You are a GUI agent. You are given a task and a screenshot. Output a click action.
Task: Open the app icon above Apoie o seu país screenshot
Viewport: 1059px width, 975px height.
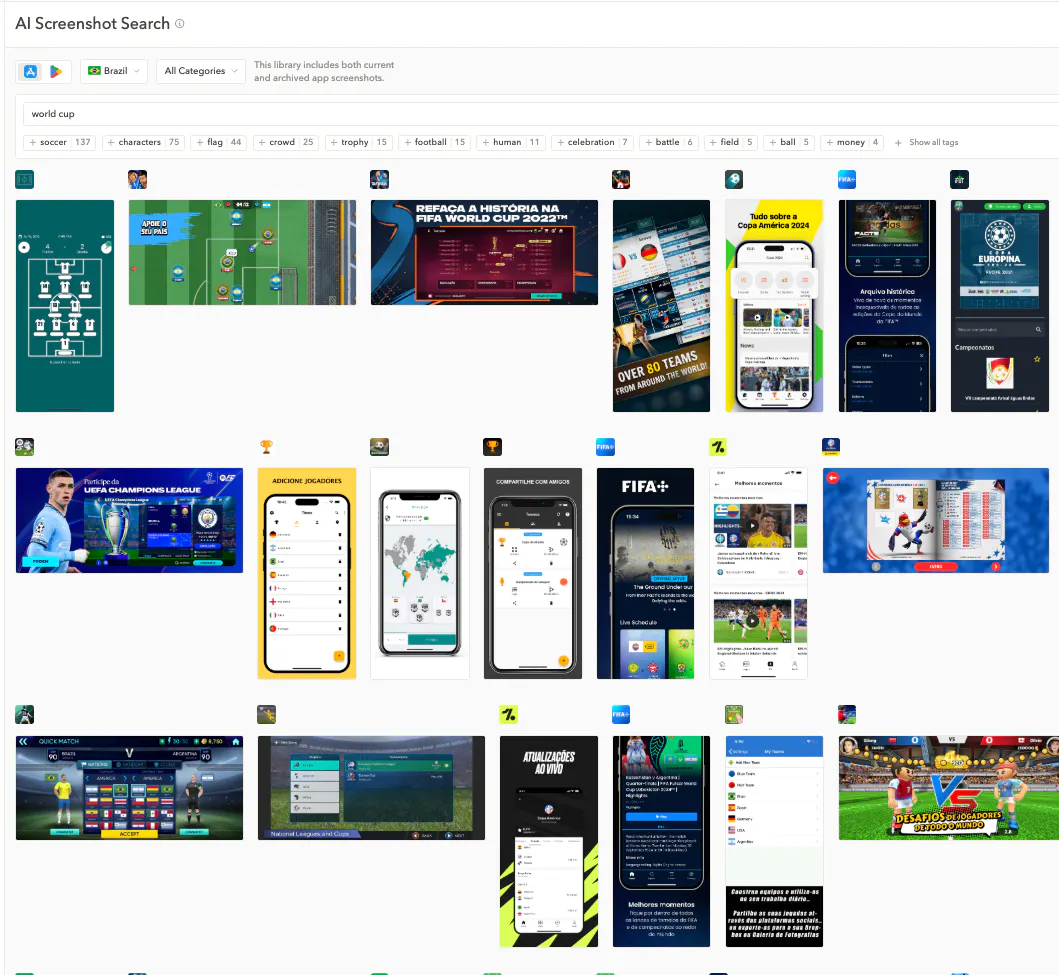137,180
